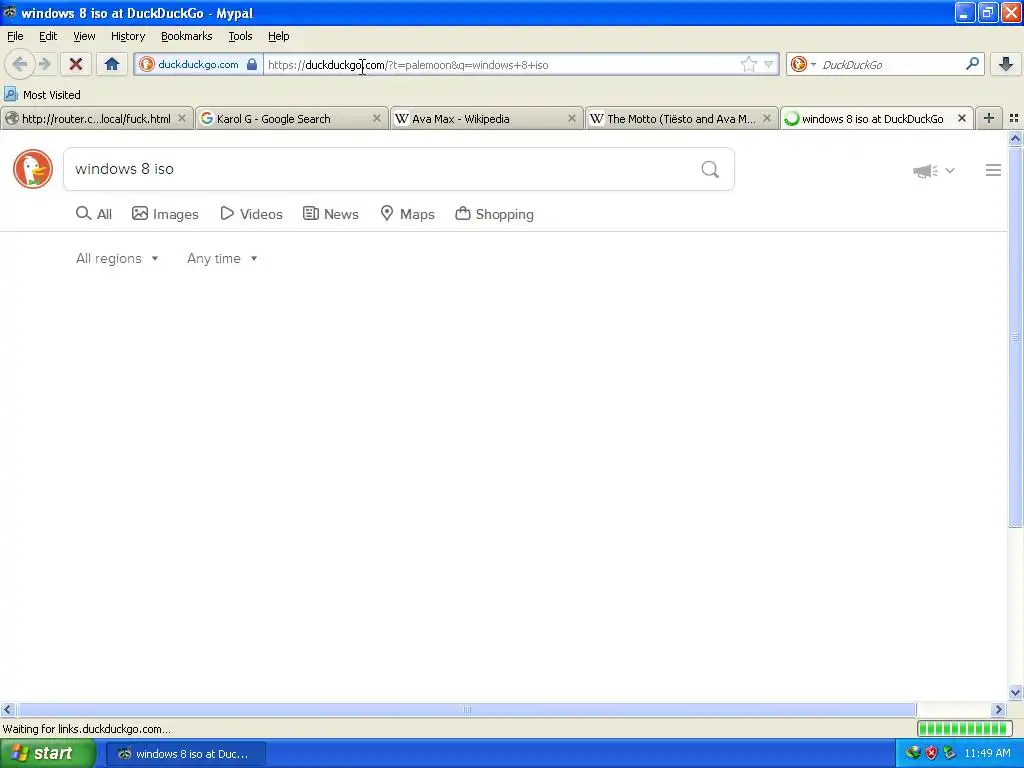Expand the All regions dropdown
The image size is (1024, 768).
click(x=117, y=259)
